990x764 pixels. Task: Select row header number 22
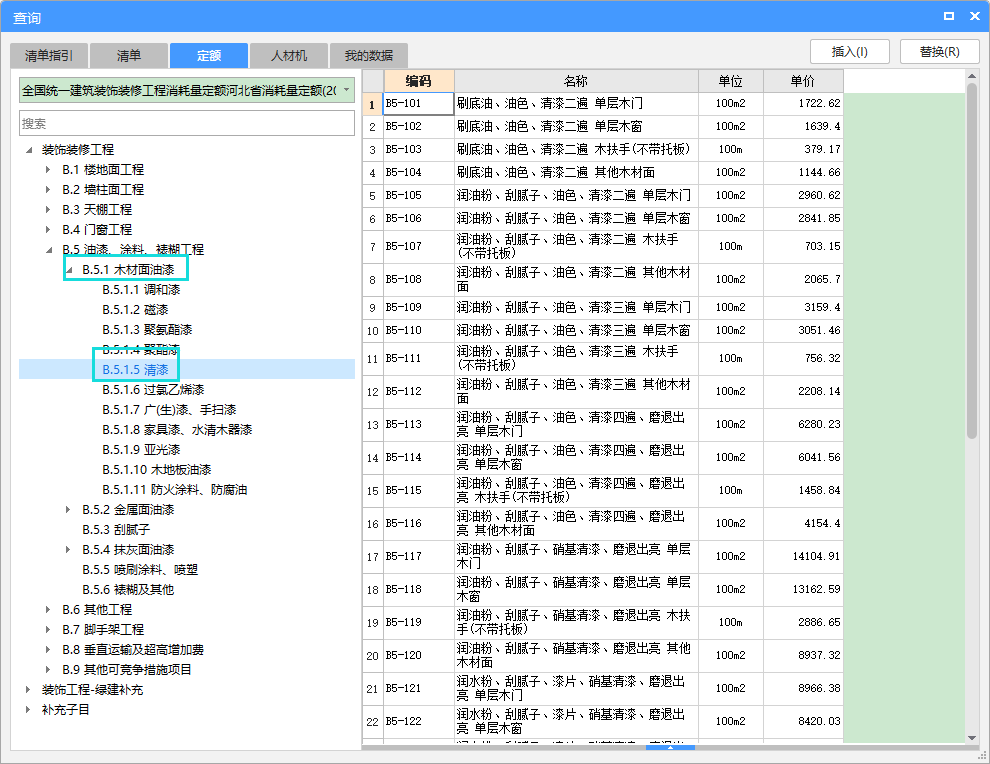click(x=373, y=722)
